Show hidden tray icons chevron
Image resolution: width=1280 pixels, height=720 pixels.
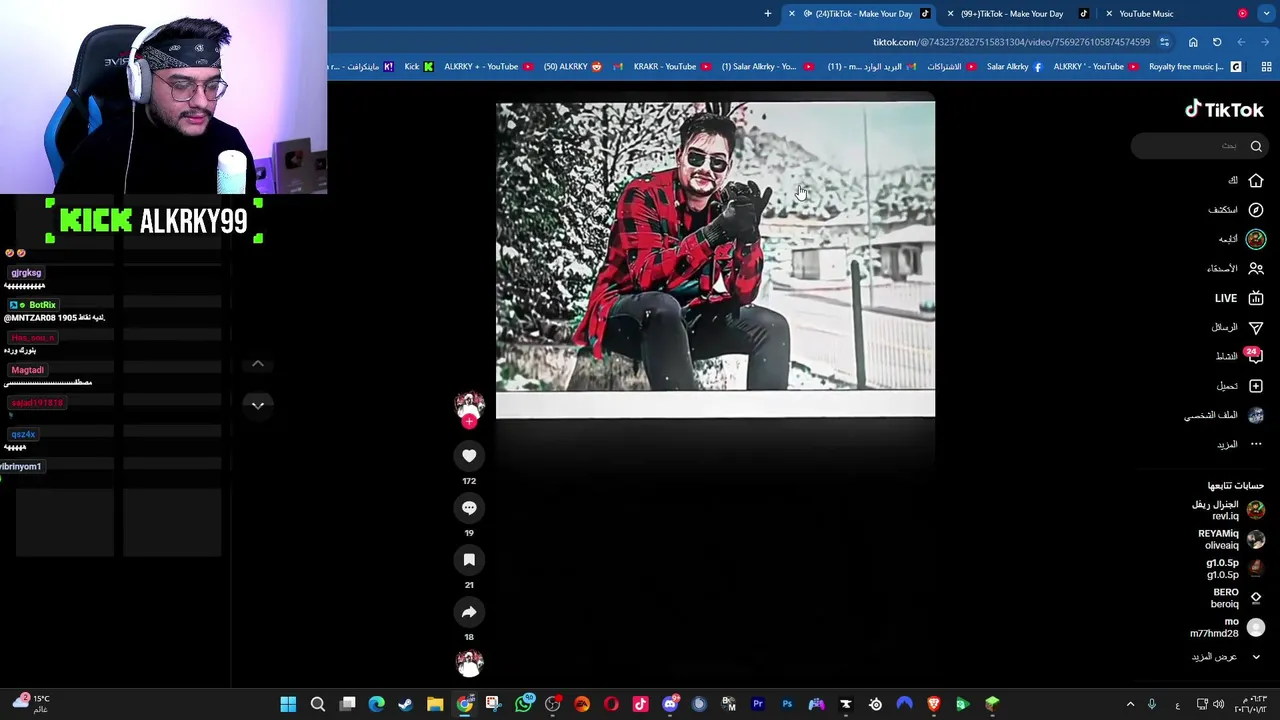click(x=1130, y=704)
